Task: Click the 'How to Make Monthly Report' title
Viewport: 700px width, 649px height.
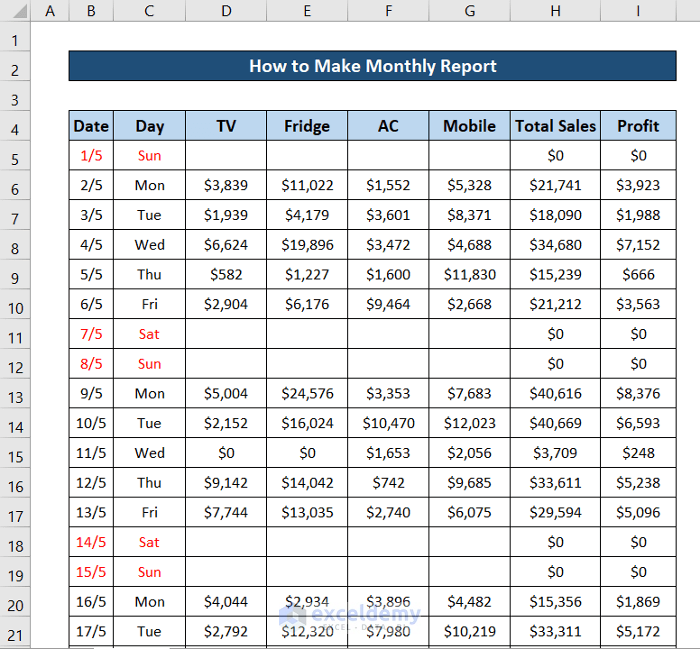Action: pos(372,66)
